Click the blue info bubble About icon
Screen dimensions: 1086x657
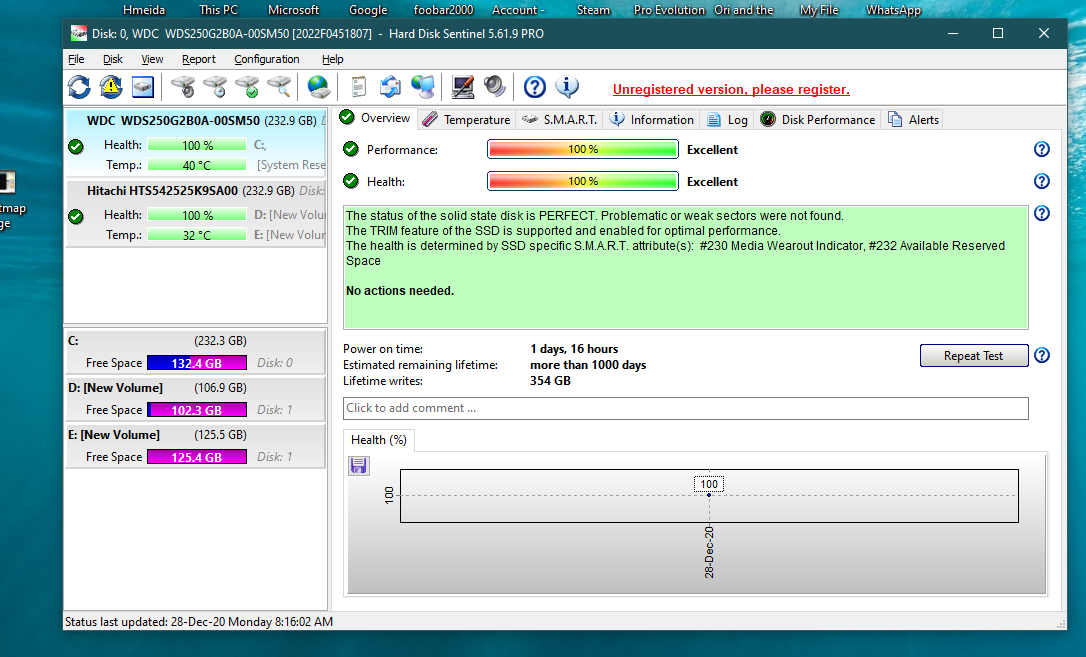tap(567, 87)
